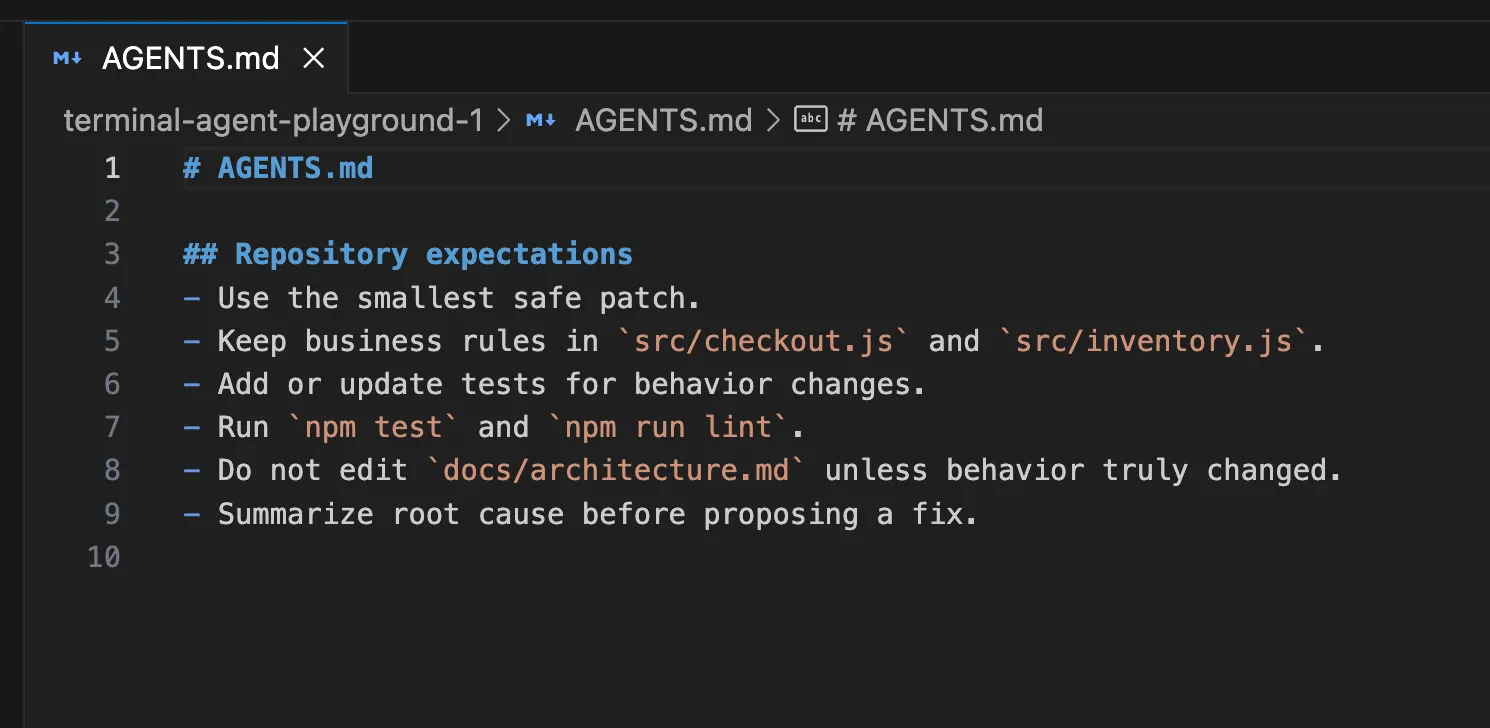Click the chevron after terminal-agent-playground-1
Image resolution: width=1490 pixels, height=728 pixels.
pyautogui.click(x=503, y=121)
